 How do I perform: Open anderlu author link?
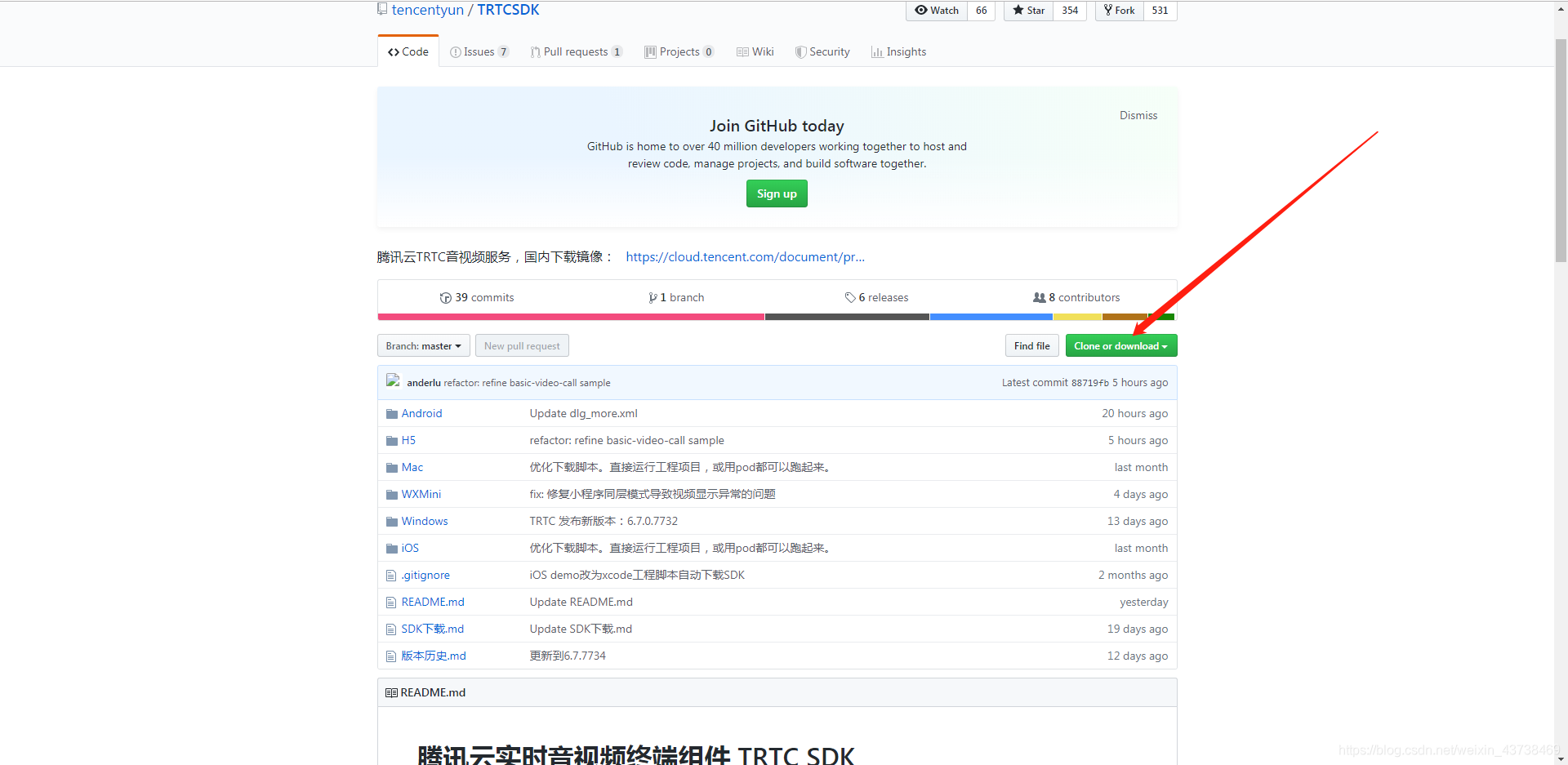(424, 383)
